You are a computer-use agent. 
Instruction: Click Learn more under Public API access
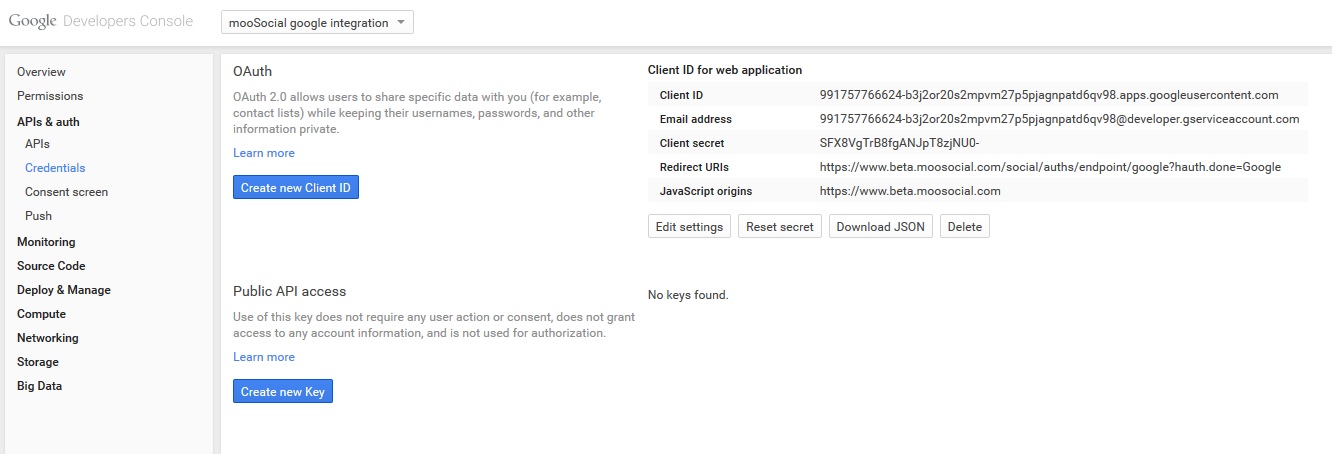pyautogui.click(x=264, y=357)
